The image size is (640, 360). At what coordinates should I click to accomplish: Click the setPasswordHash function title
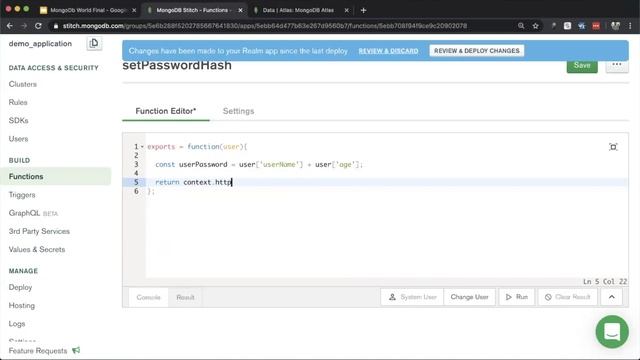pyautogui.click(x=177, y=65)
